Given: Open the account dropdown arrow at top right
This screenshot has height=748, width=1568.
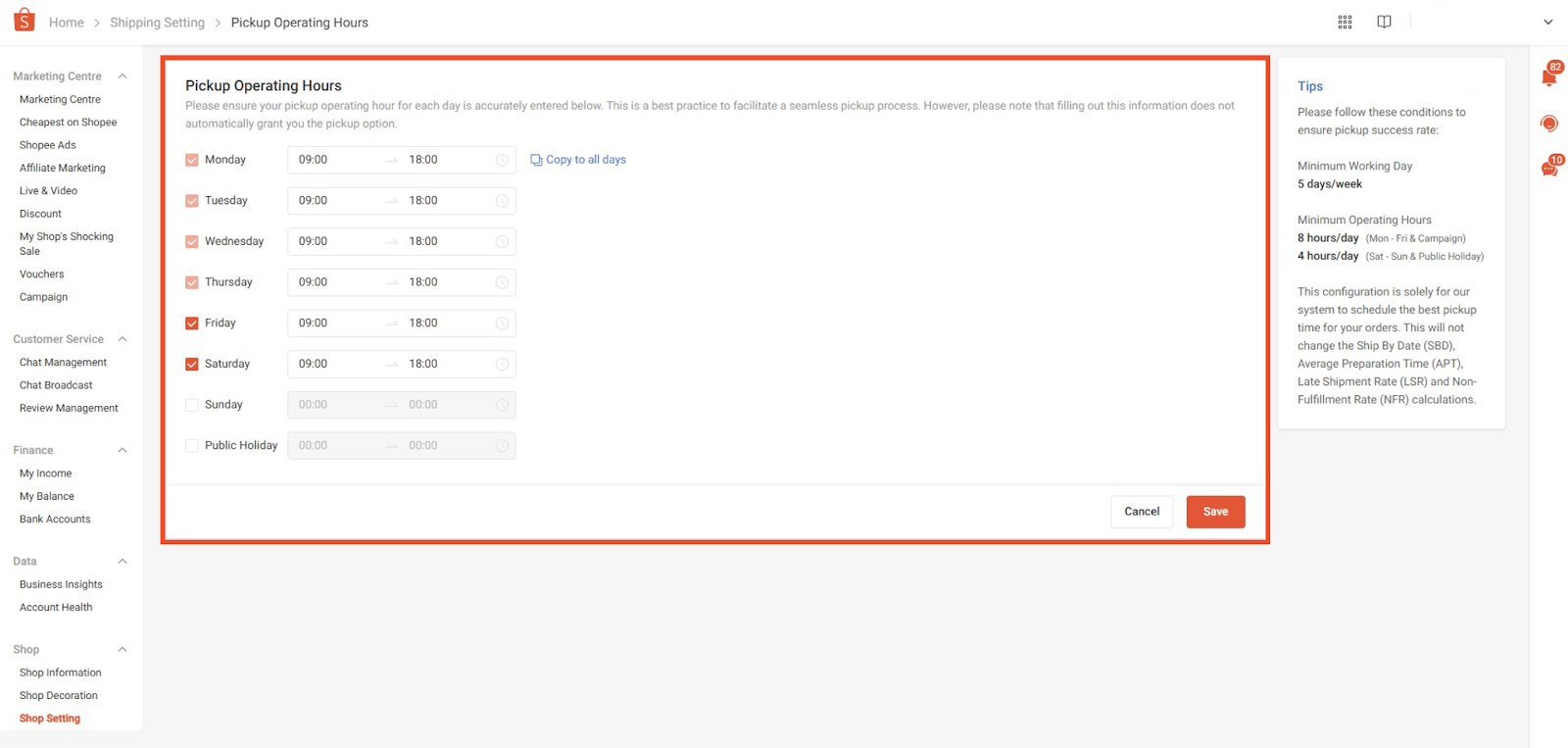Looking at the screenshot, I should (1547, 22).
